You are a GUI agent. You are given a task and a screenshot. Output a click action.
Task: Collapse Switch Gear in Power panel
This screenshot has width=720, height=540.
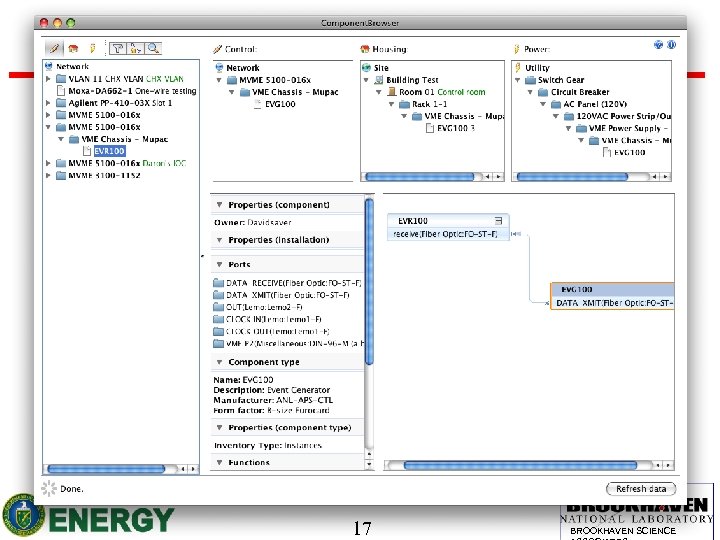518,80
